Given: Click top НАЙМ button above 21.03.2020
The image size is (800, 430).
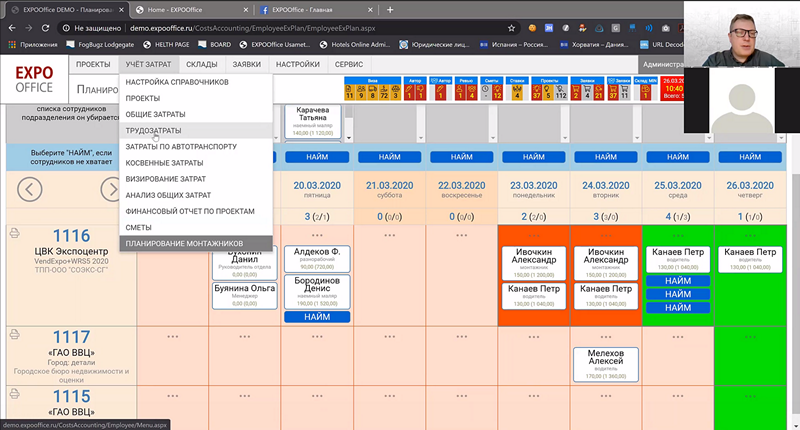Looking at the screenshot, I should [x=389, y=157].
